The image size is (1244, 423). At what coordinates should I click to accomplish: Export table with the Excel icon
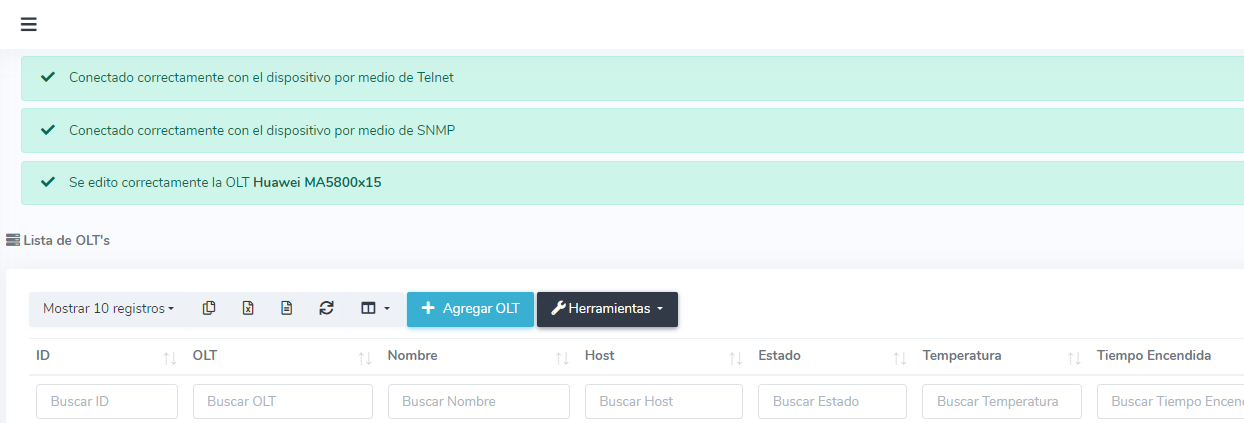coord(248,309)
